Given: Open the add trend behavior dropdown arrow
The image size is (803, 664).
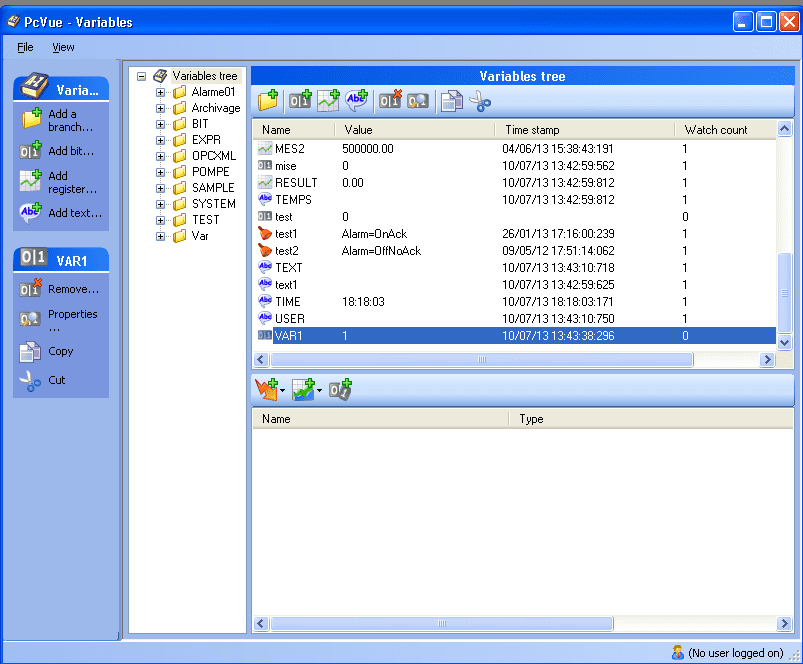Looking at the screenshot, I should click(319, 390).
